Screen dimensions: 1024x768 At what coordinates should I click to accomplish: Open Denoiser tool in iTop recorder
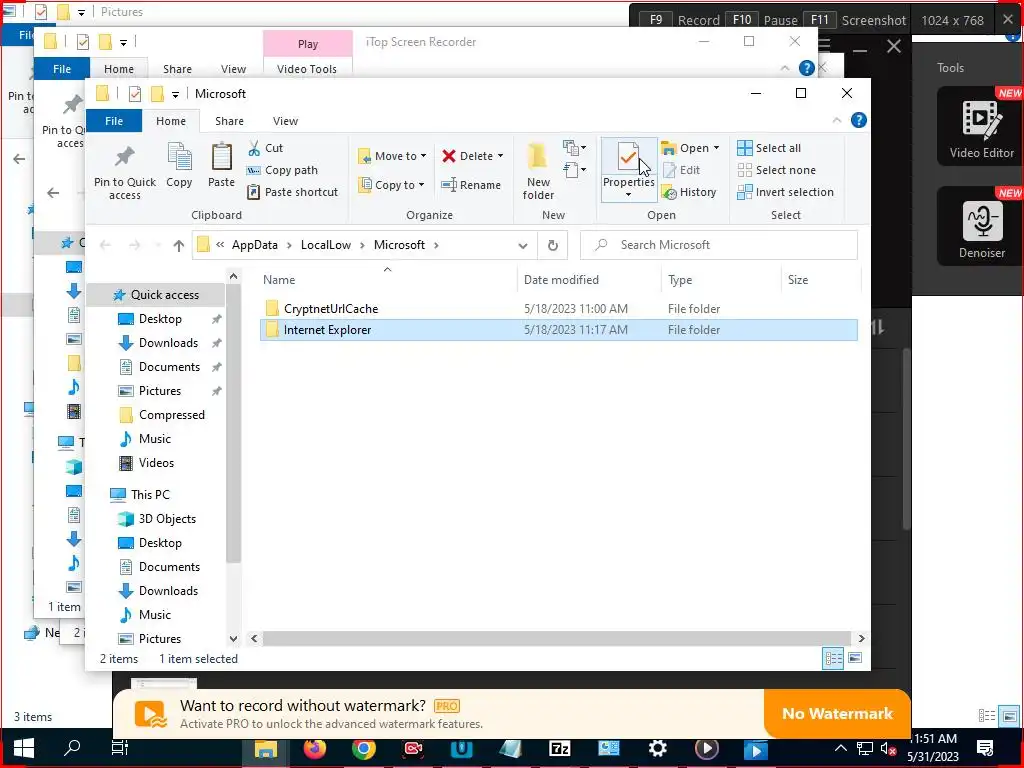pyautogui.click(x=981, y=227)
